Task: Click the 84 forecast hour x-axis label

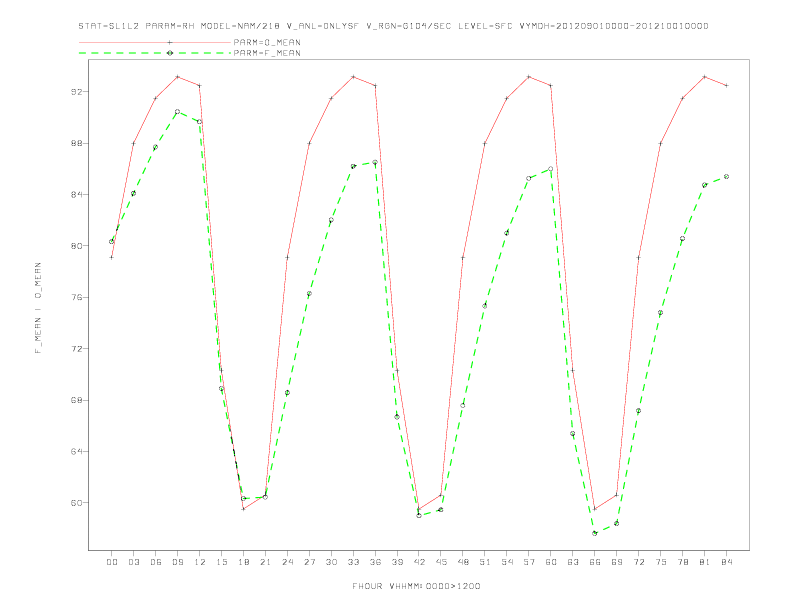Action: click(726, 562)
